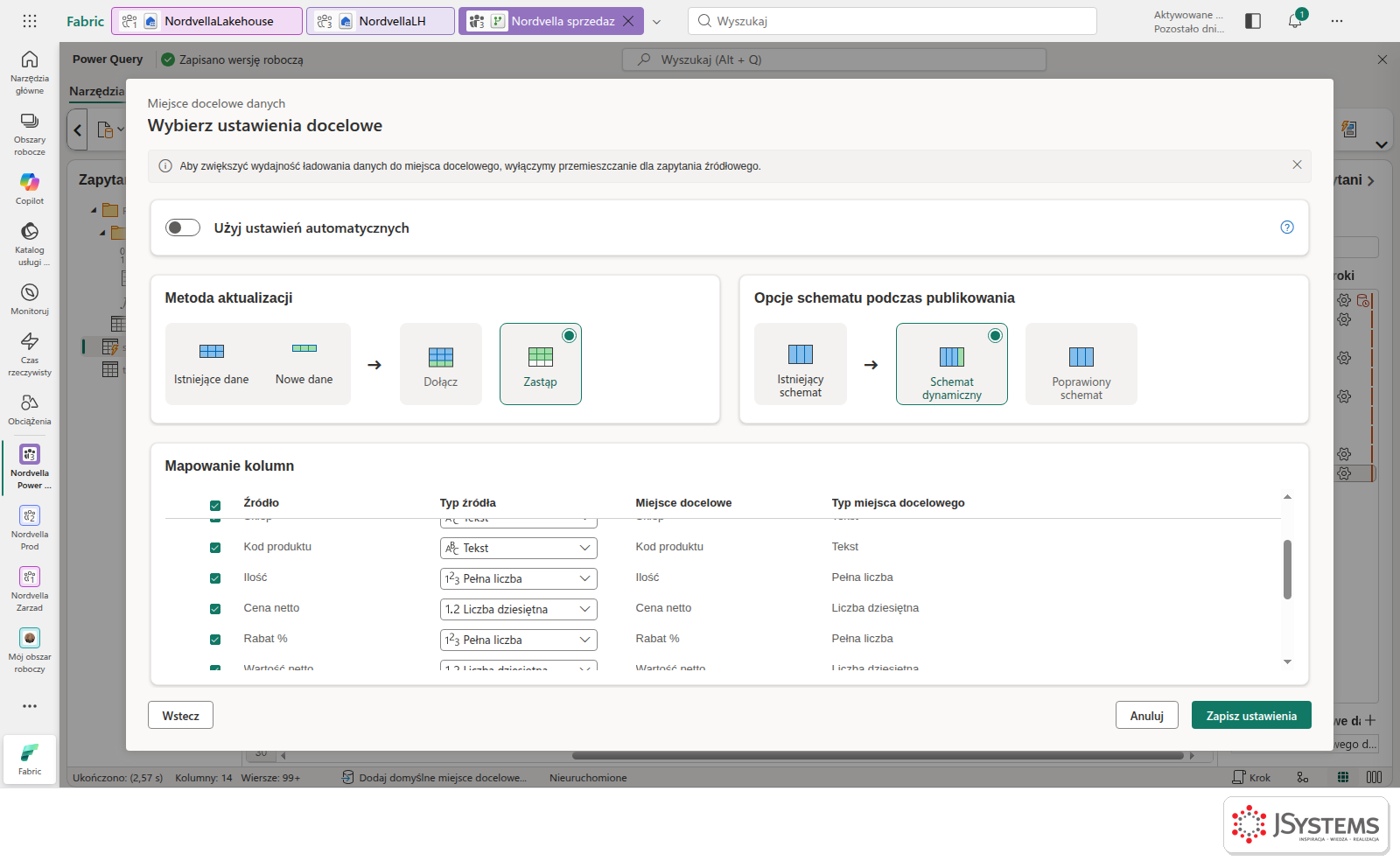Click the help question mark icon
Viewport: 1400px width, 861px height.
1287,227
